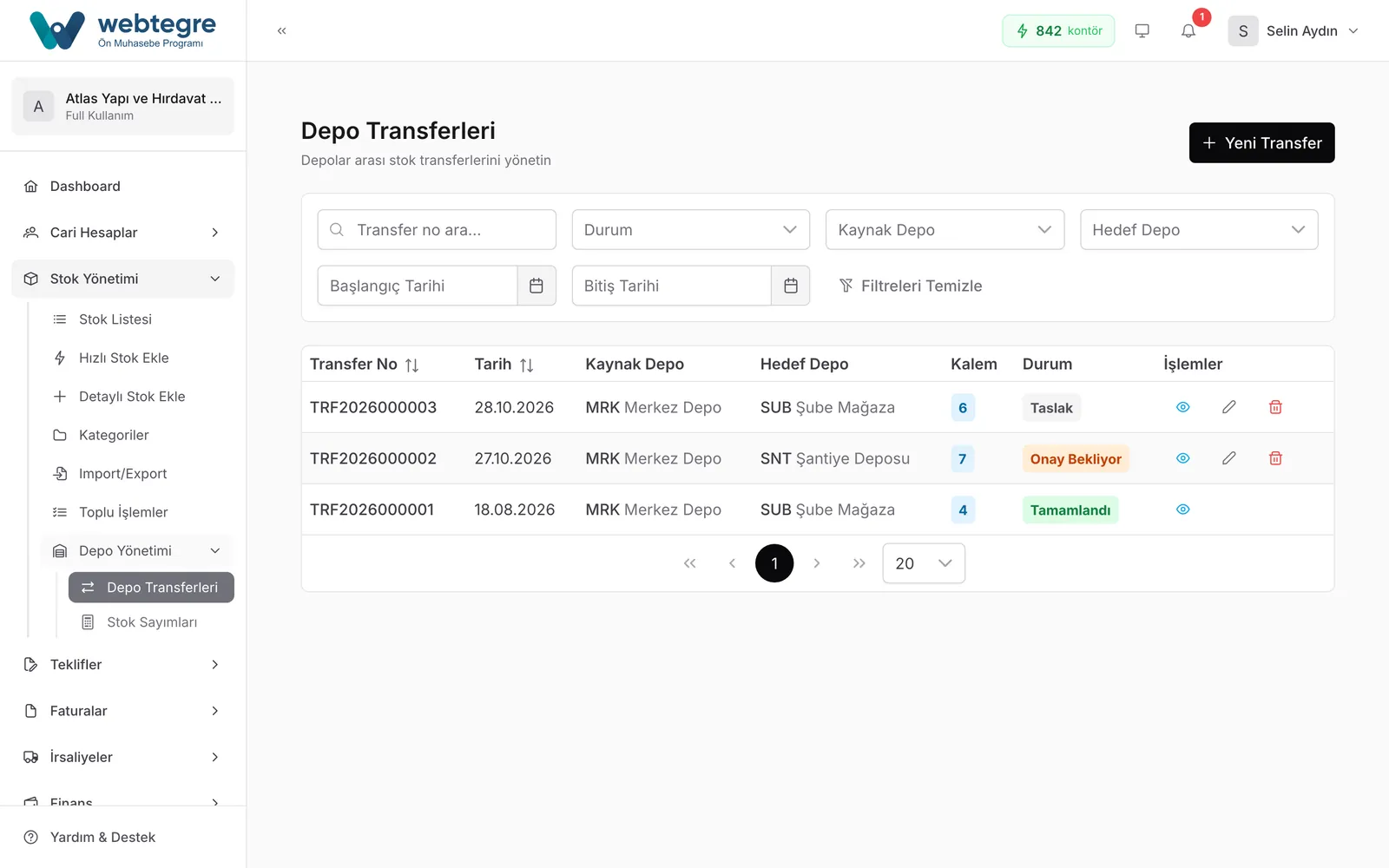Click the monitor screen icon in header
The width and height of the screenshot is (1389, 868).
click(1142, 31)
